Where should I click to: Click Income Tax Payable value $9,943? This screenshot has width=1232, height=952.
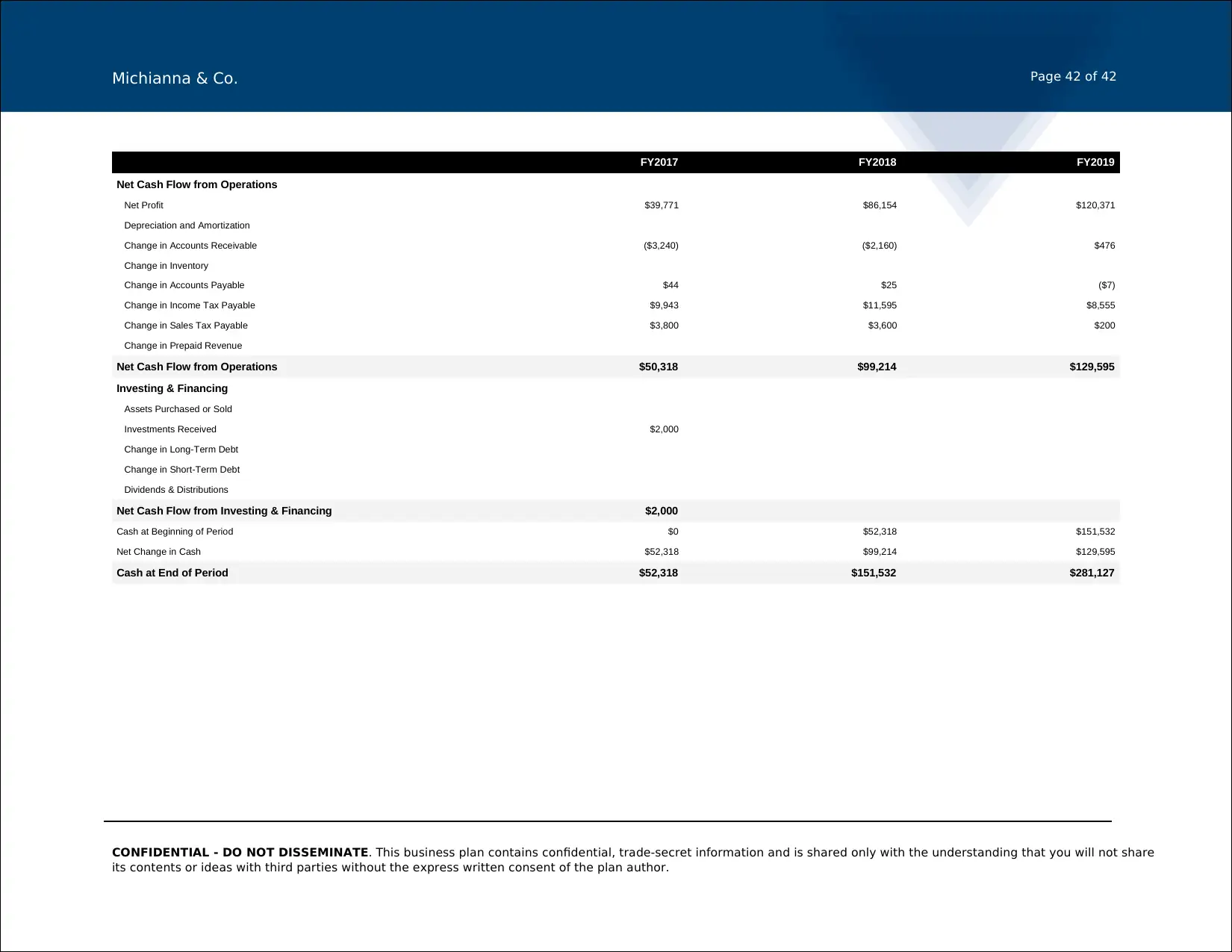point(664,305)
